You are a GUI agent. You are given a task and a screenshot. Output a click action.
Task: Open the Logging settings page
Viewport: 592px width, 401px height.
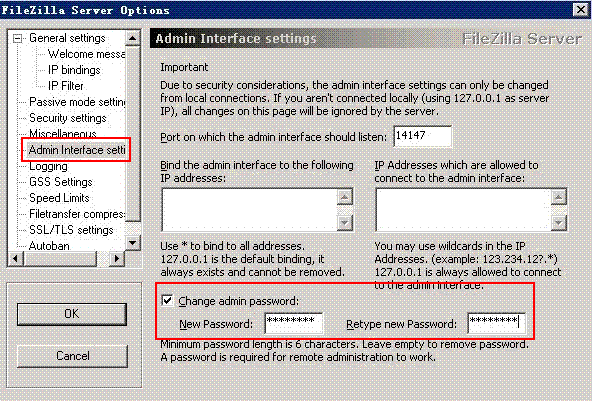pyautogui.click(x=48, y=166)
